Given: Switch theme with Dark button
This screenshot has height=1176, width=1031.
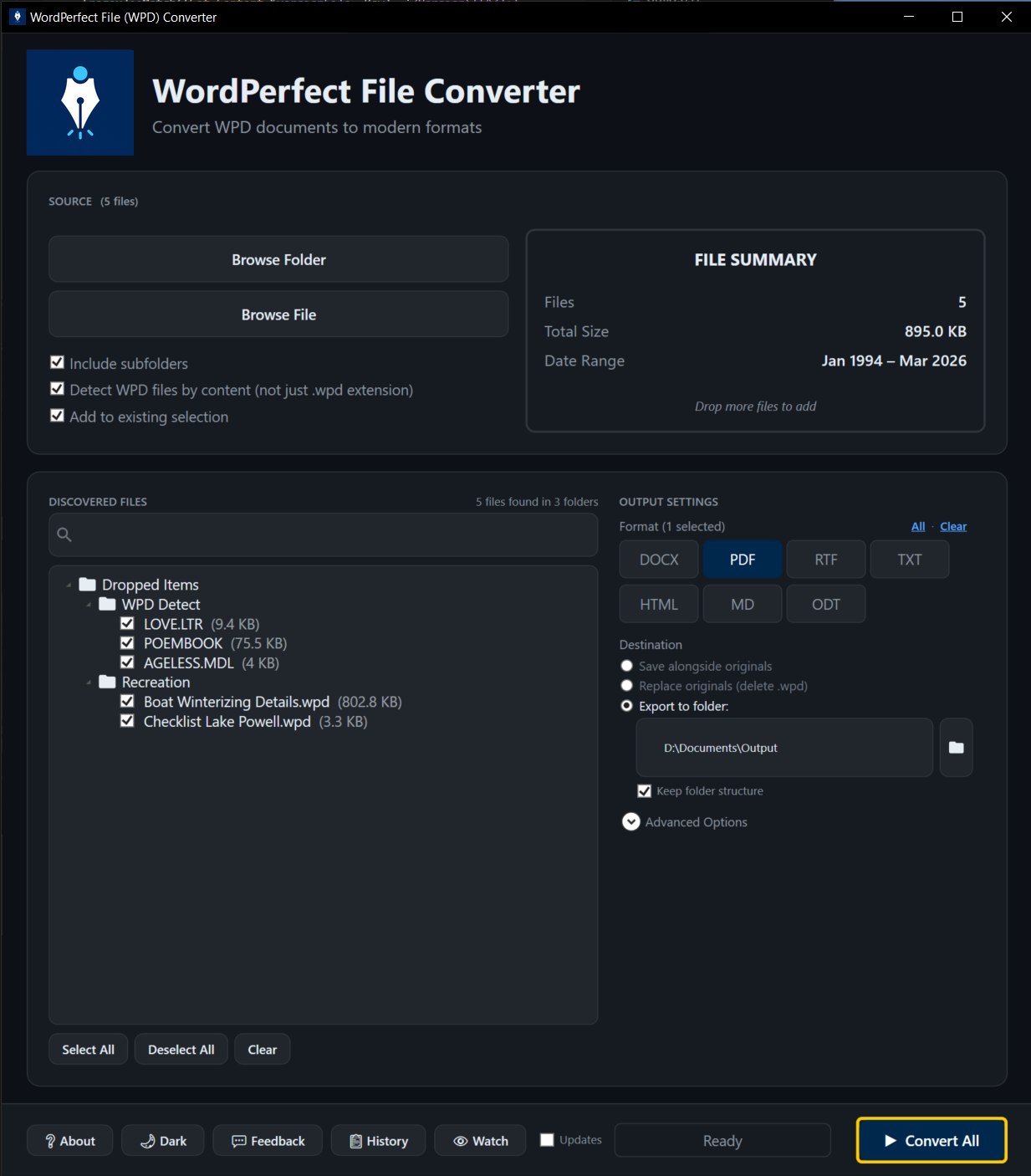Looking at the screenshot, I should [x=163, y=1140].
